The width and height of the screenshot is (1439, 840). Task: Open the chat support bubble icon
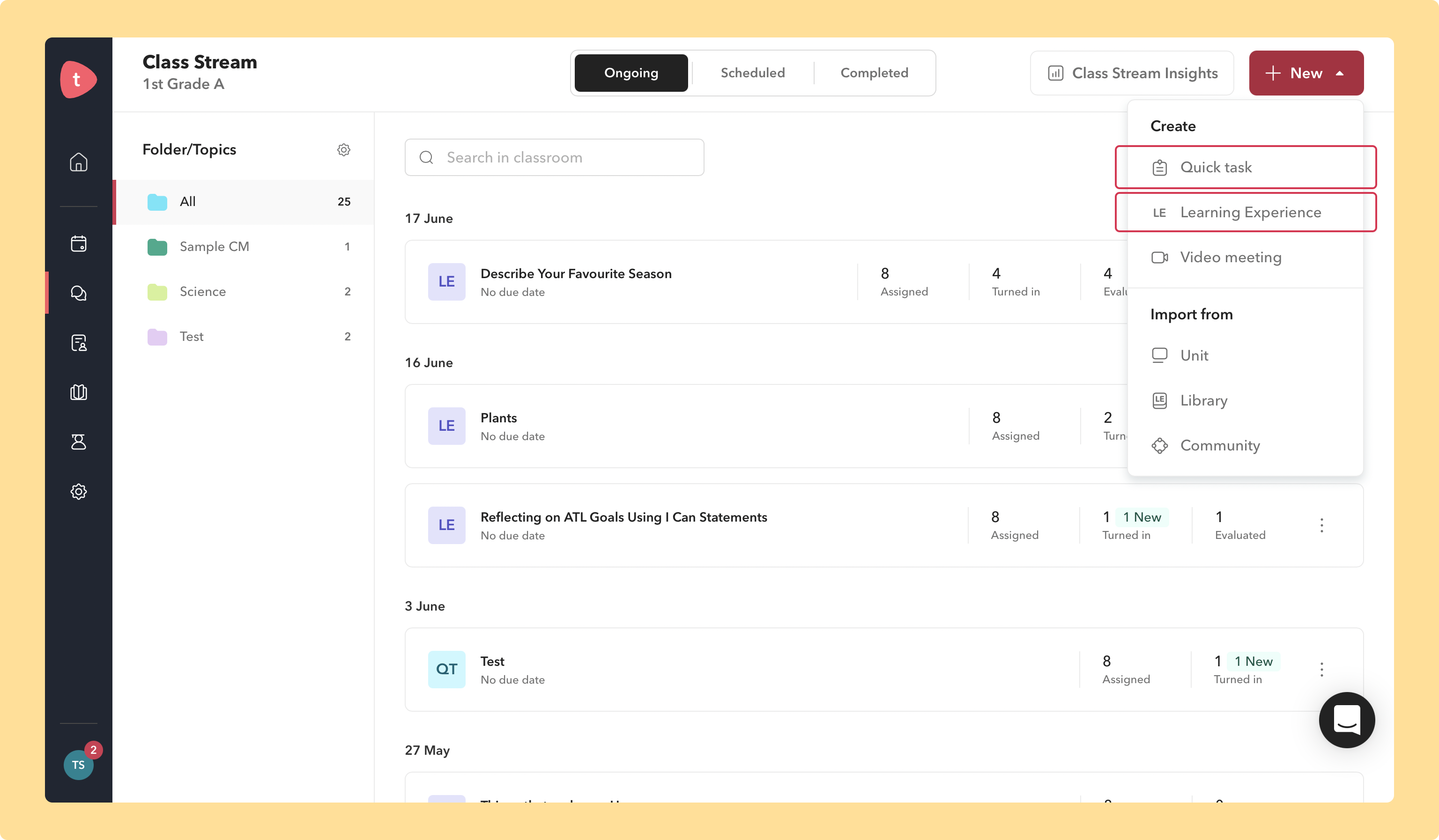click(1346, 720)
